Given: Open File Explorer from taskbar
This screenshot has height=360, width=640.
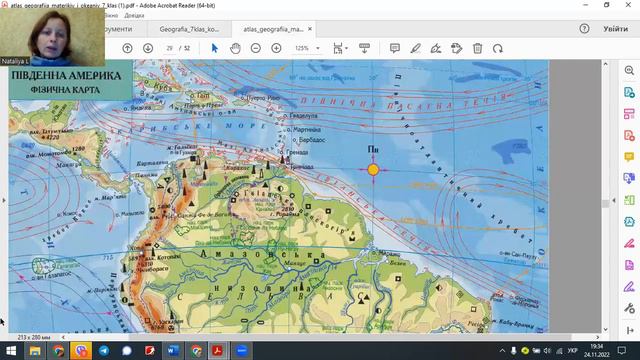Looking at the screenshot, I should coord(35,351).
